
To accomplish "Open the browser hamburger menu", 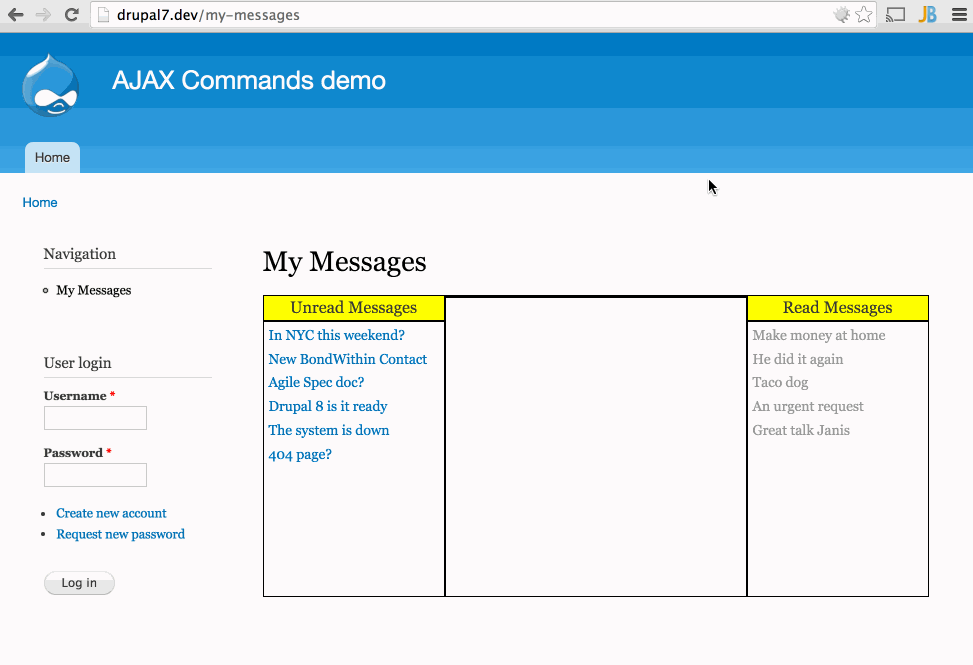I will tap(958, 14).
